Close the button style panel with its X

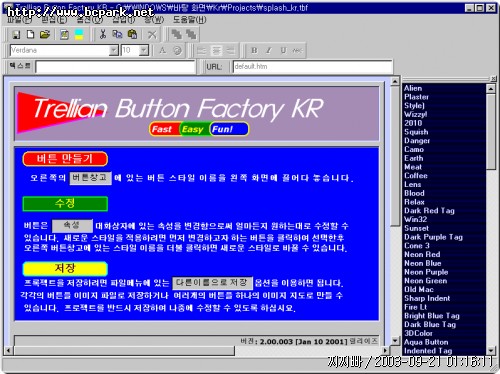[493, 78]
